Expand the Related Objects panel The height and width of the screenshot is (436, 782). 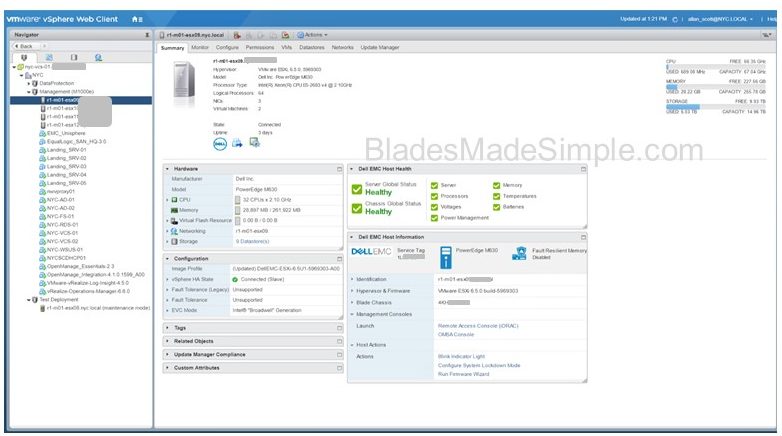coord(168,341)
